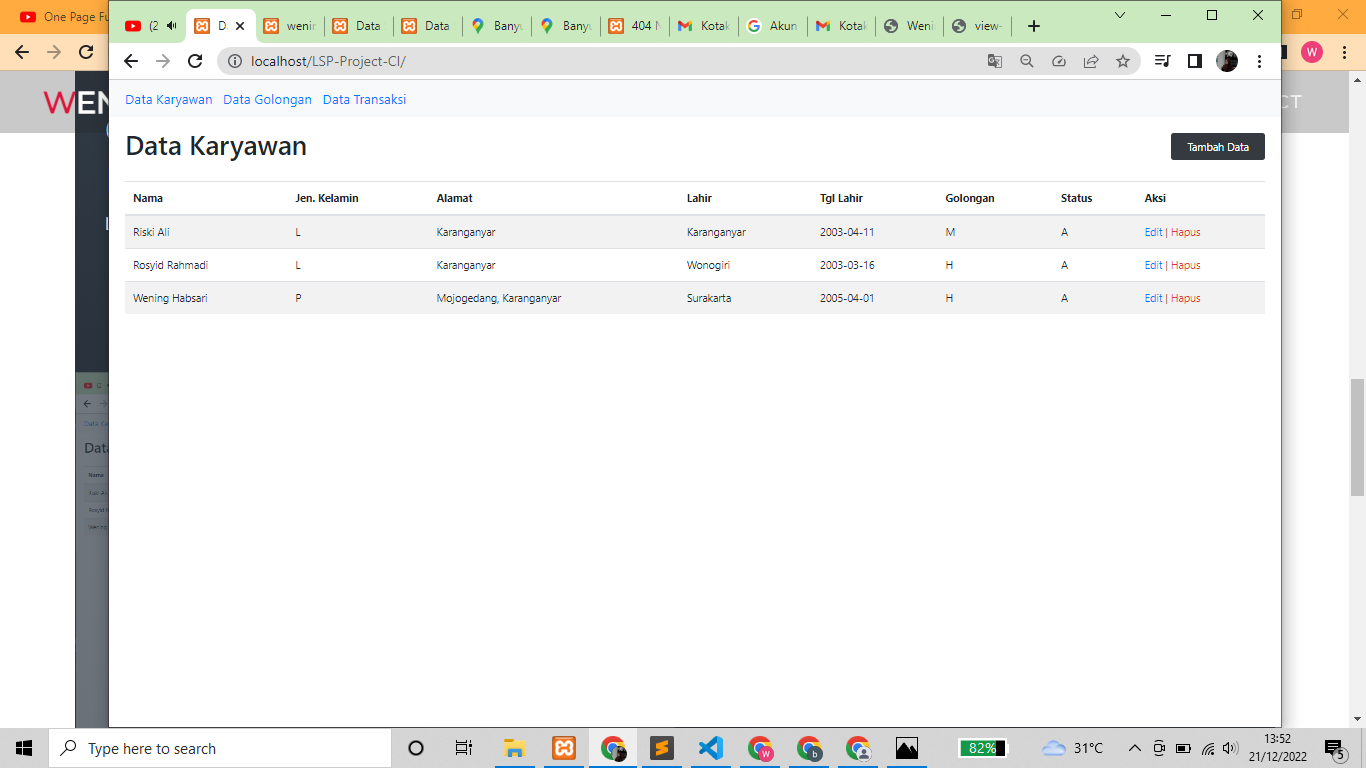Open the Chrome three-dot menu
Viewport: 1366px width, 768px height.
tap(1259, 61)
